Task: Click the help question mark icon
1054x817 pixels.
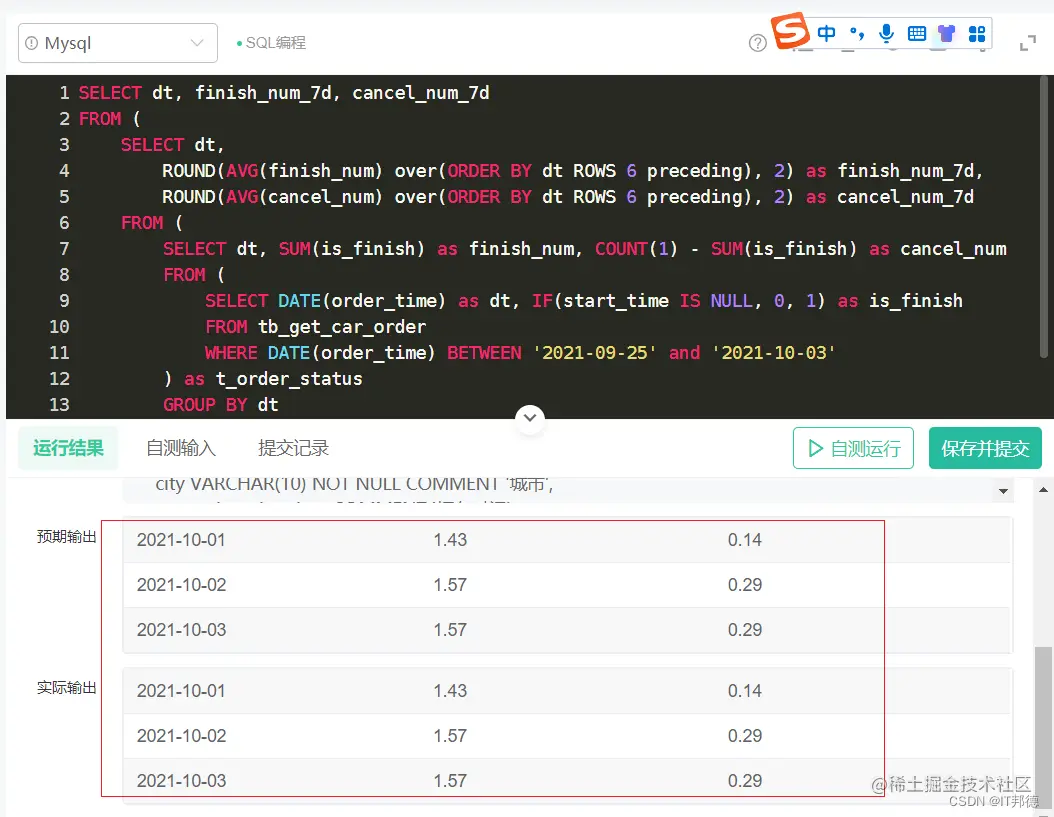Action: coord(758,43)
